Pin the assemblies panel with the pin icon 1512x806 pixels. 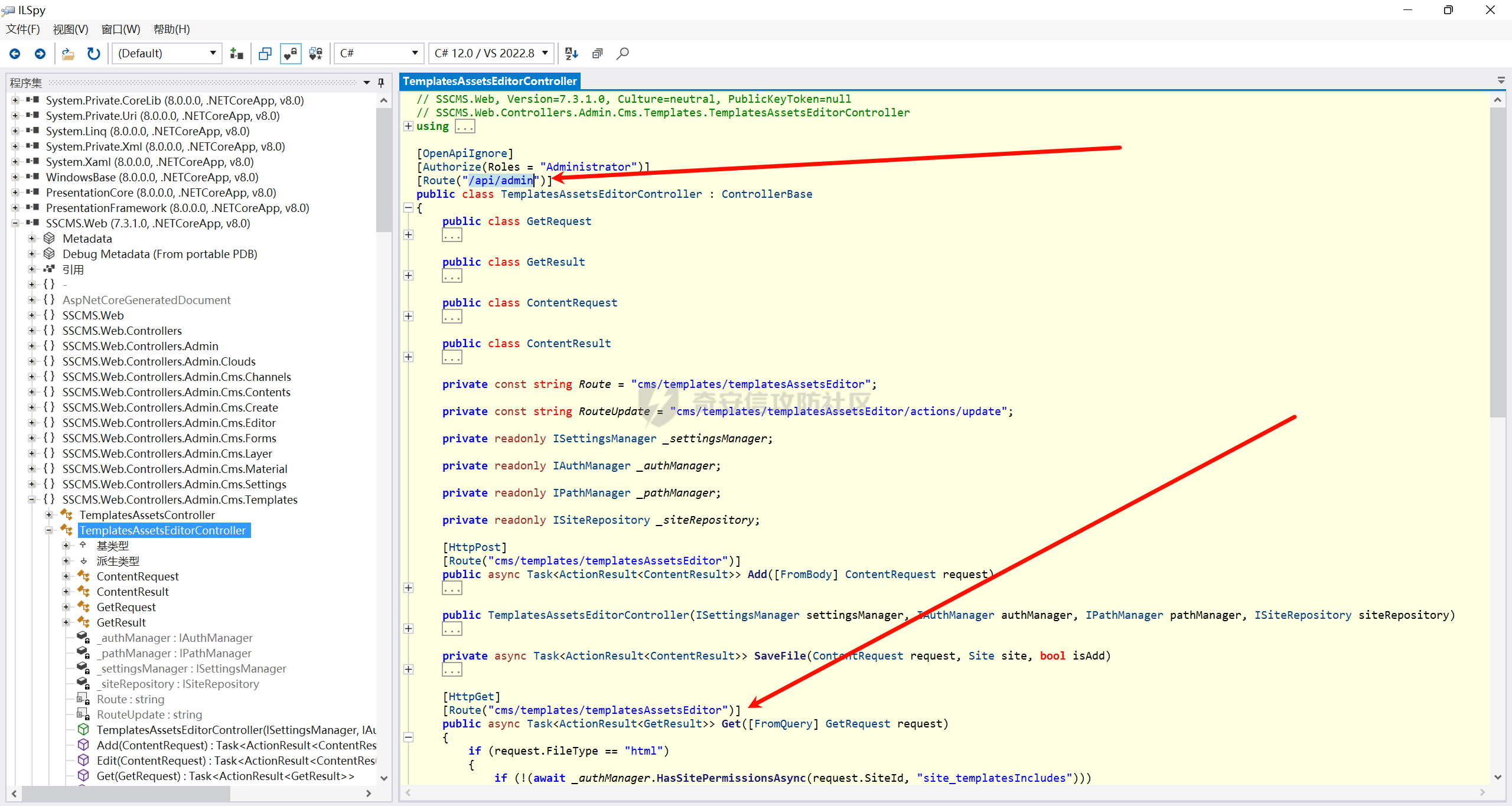(381, 83)
